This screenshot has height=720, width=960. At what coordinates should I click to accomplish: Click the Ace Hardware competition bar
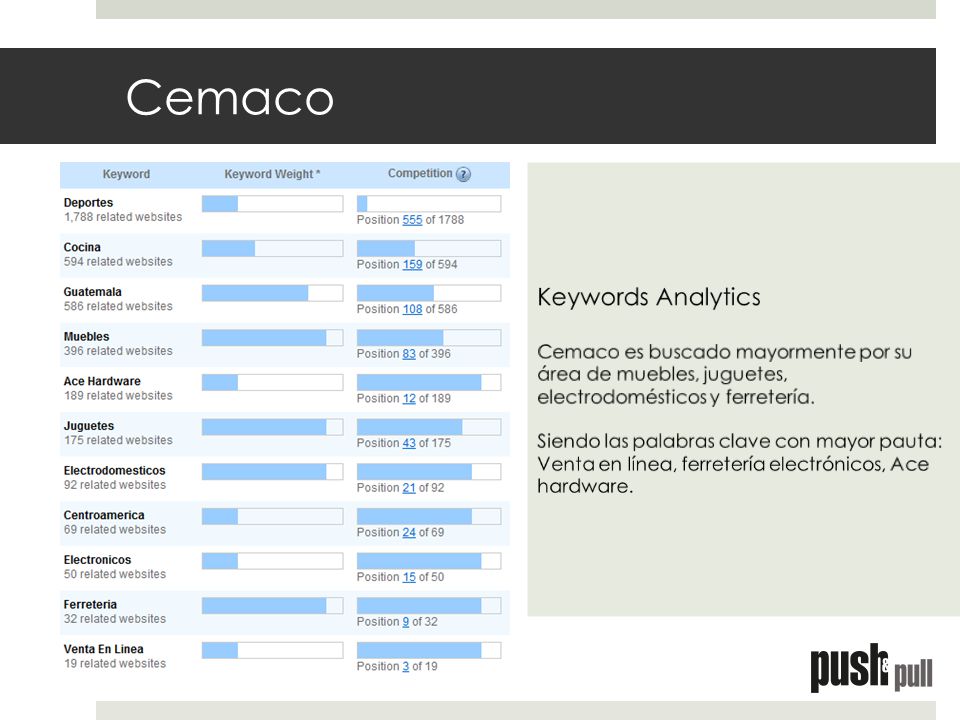429,383
